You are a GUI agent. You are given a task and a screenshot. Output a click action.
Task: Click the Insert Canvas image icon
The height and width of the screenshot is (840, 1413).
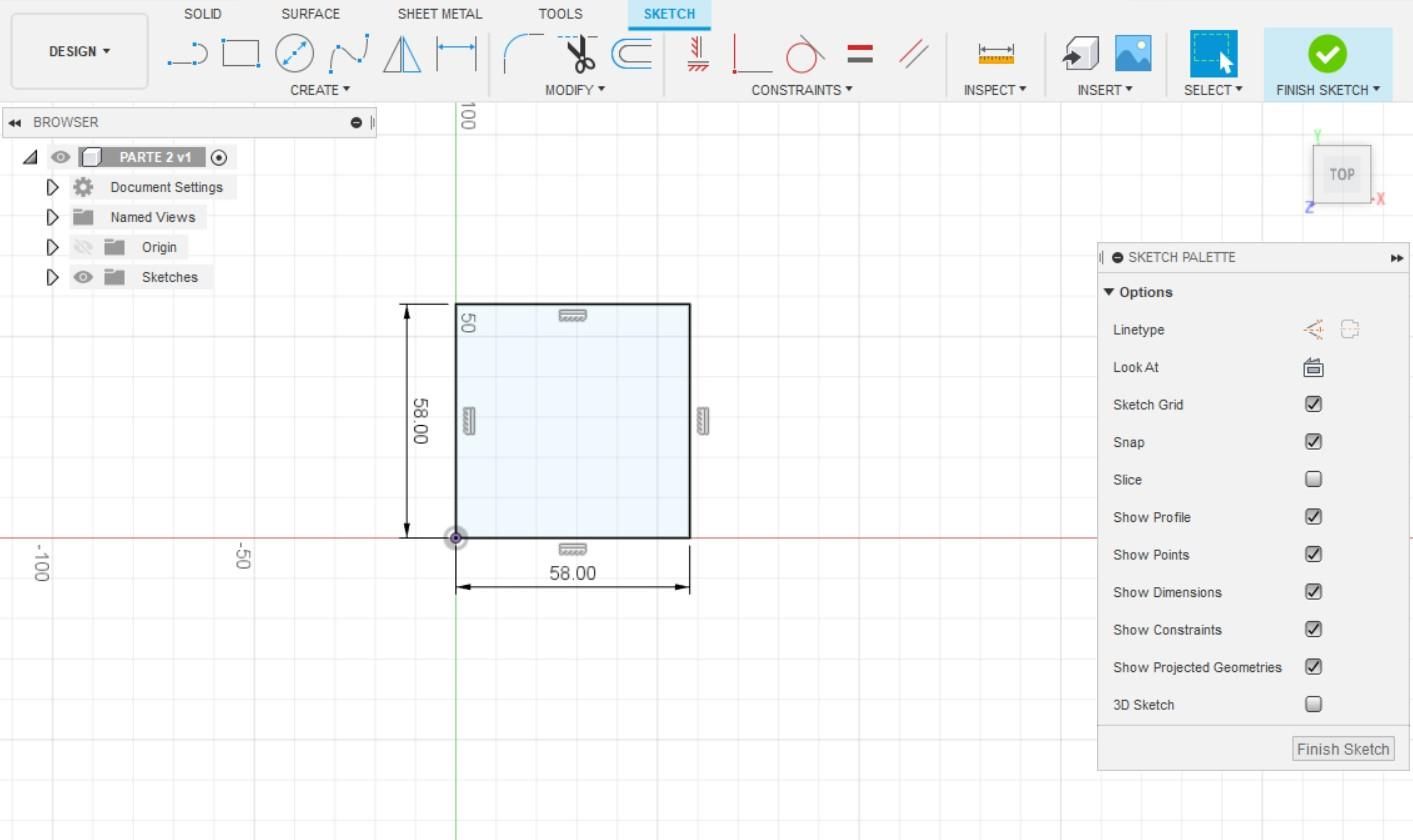pyautogui.click(x=1133, y=53)
